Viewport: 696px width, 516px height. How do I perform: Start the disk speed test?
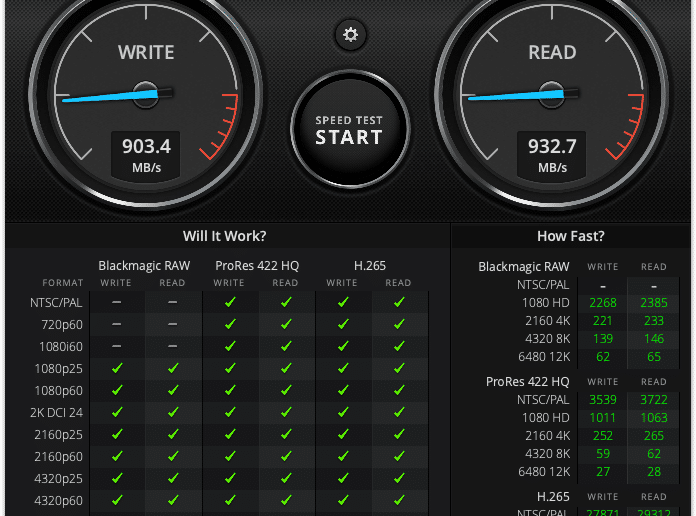coord(350,129)
